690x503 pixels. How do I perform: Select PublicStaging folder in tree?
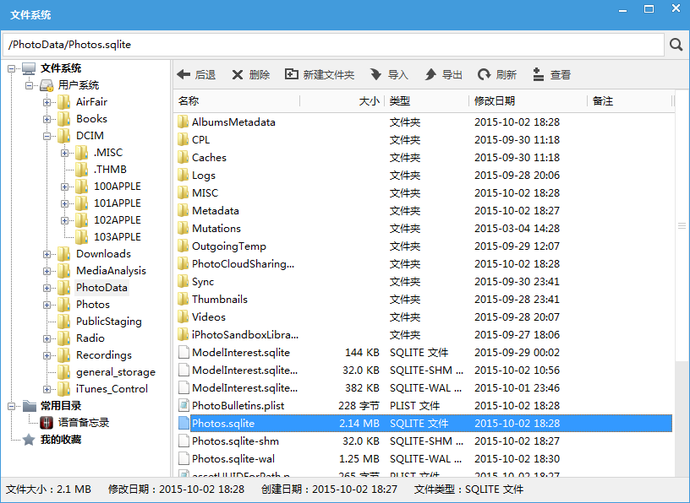109,322
